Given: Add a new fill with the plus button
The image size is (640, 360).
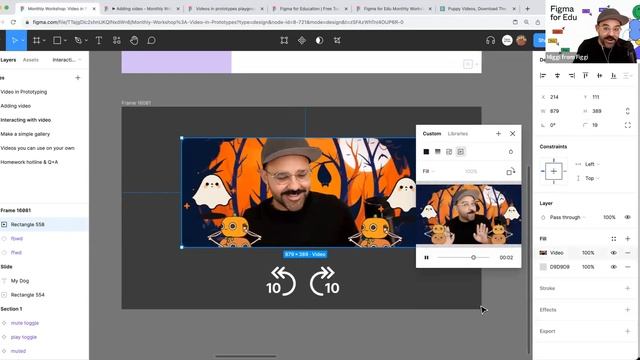Looking at the screenshot, I should point(628,239).
